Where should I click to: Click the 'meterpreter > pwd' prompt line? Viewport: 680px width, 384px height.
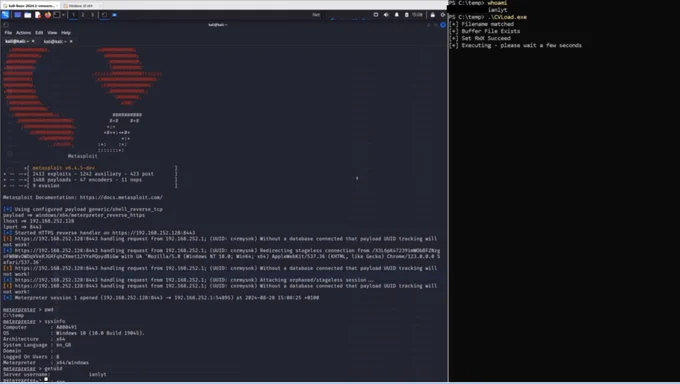tap(28, 309)
